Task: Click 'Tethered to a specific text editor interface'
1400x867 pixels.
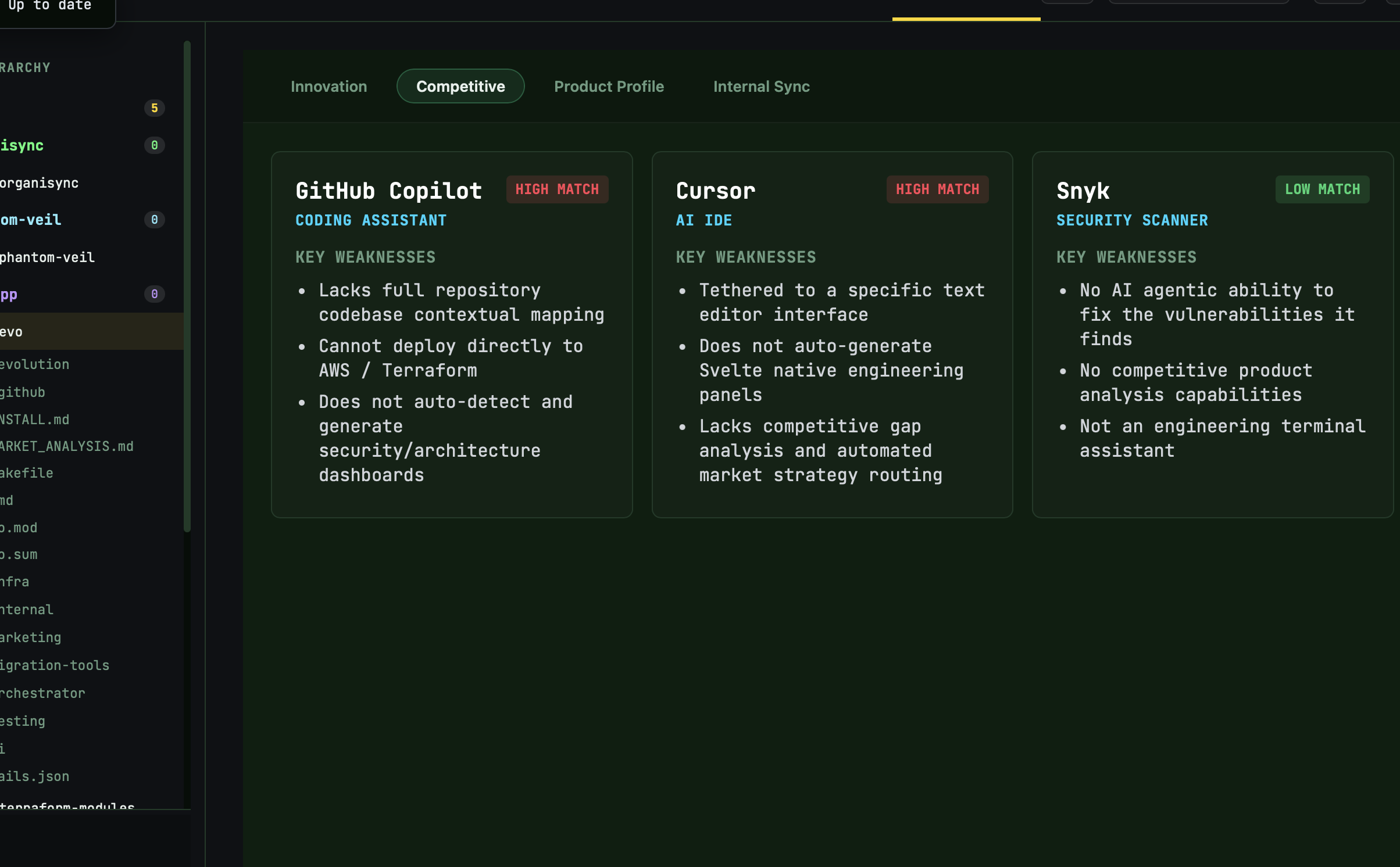Action: [842, 302]
